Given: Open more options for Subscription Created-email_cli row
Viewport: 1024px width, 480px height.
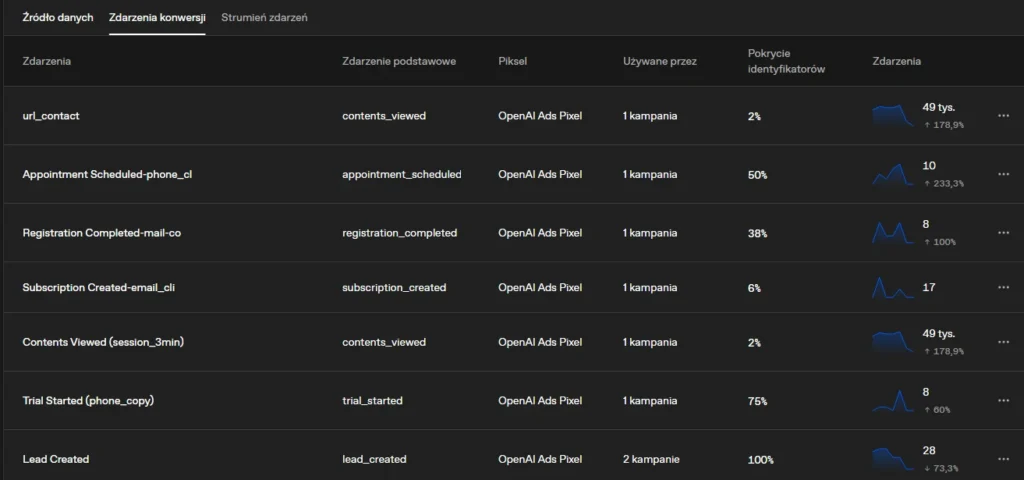Looking at the screenshot, I should 1003,287.
